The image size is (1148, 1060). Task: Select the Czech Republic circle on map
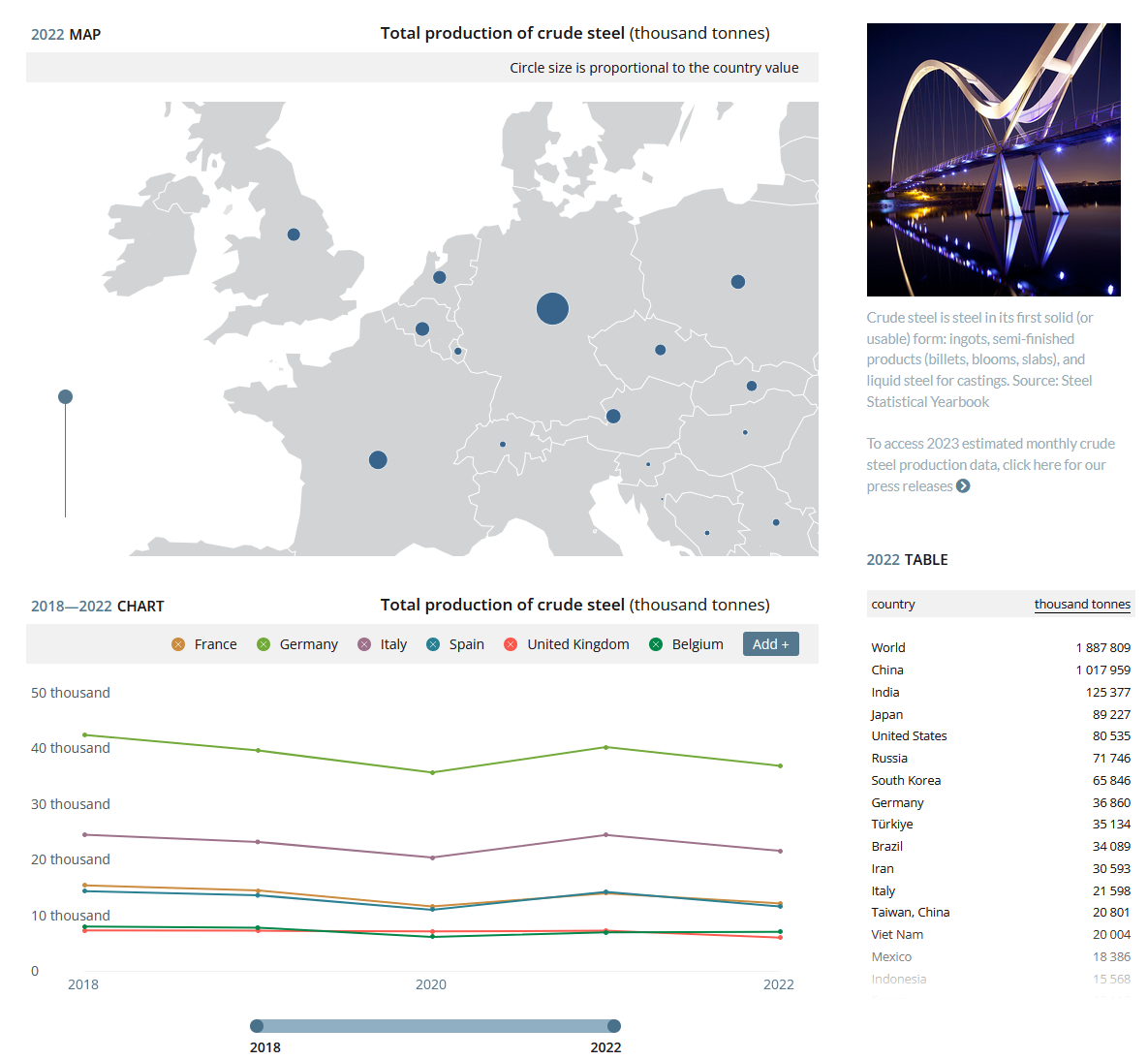(661, 350)
